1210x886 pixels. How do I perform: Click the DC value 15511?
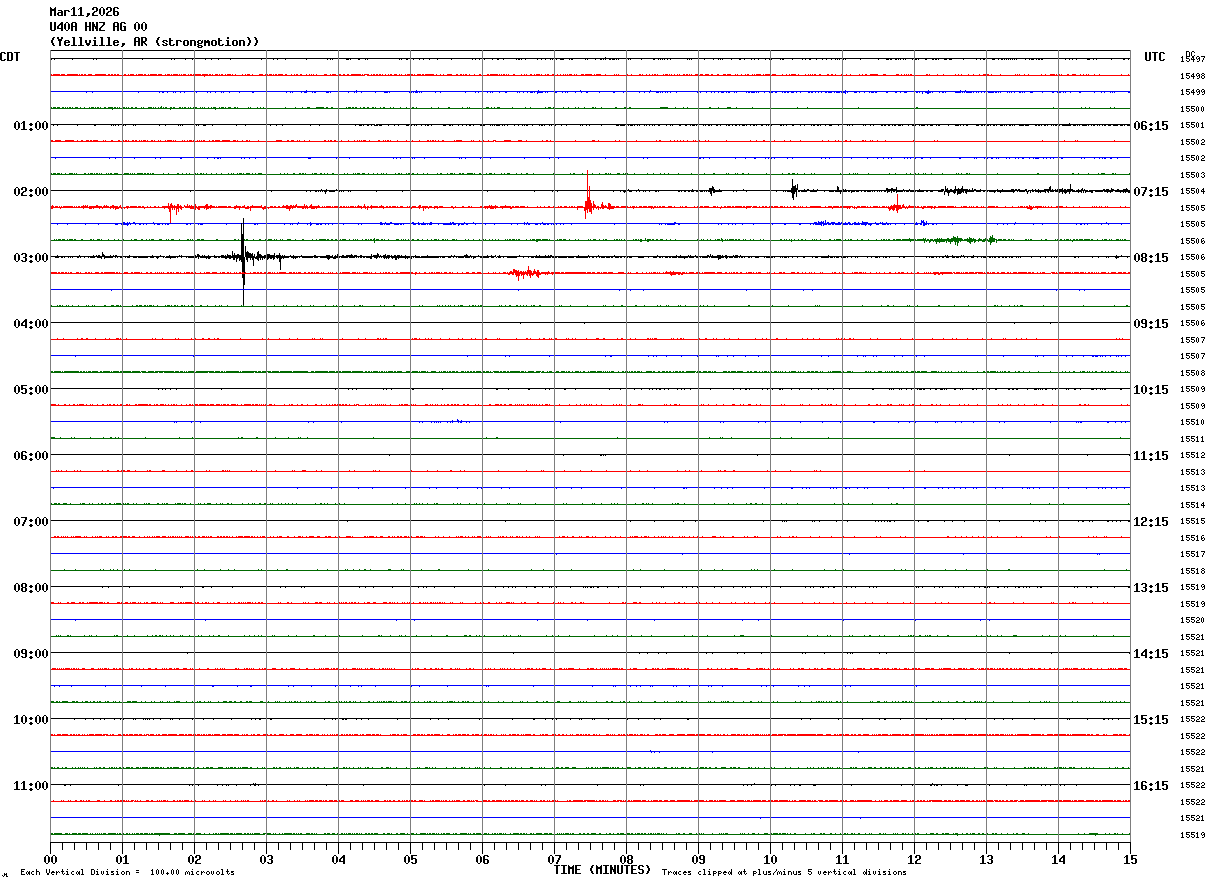coord(1192,439)
